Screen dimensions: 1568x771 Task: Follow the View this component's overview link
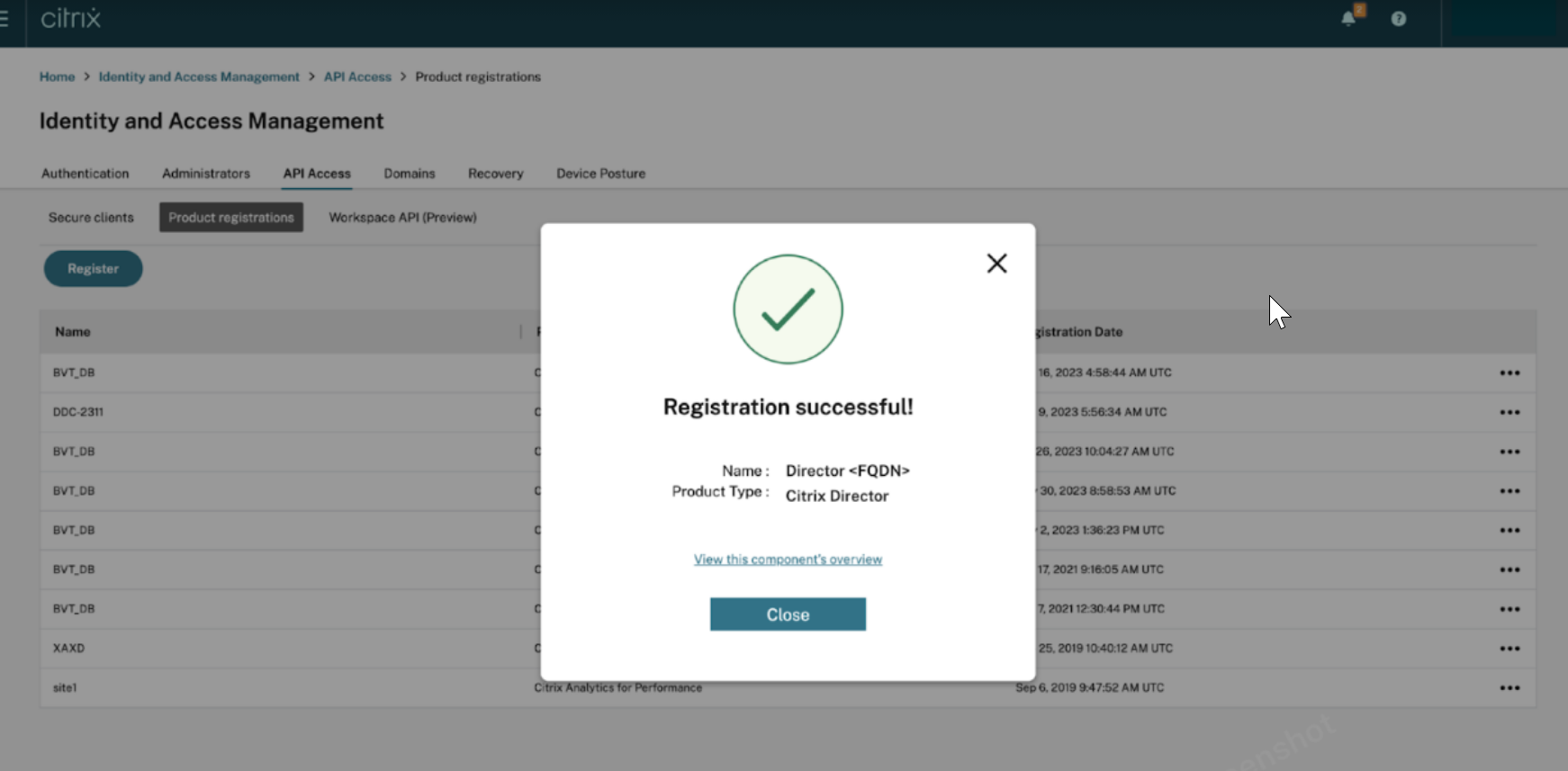(x=788, y=560)
